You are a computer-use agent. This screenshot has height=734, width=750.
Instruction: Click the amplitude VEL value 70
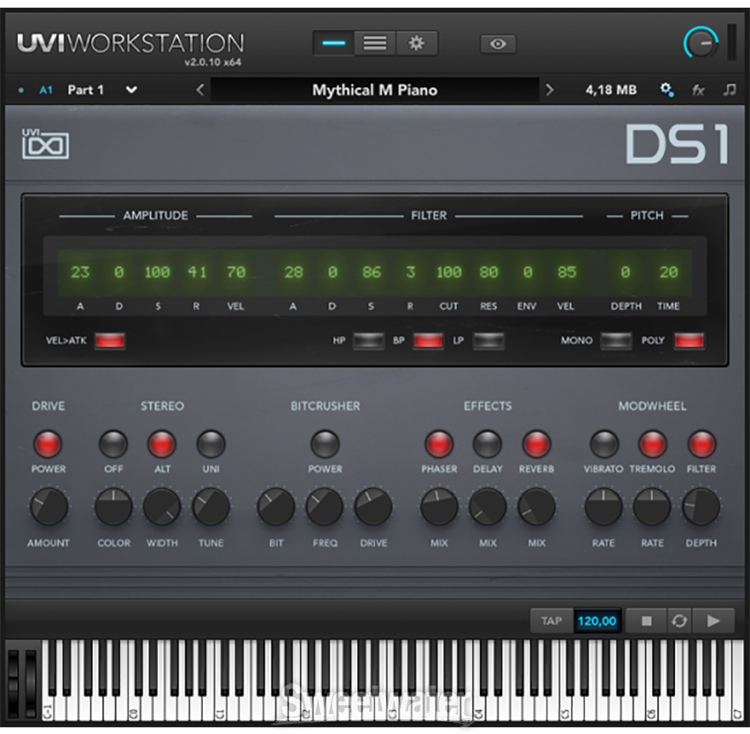pyautogui.click(x=236, y=272)
